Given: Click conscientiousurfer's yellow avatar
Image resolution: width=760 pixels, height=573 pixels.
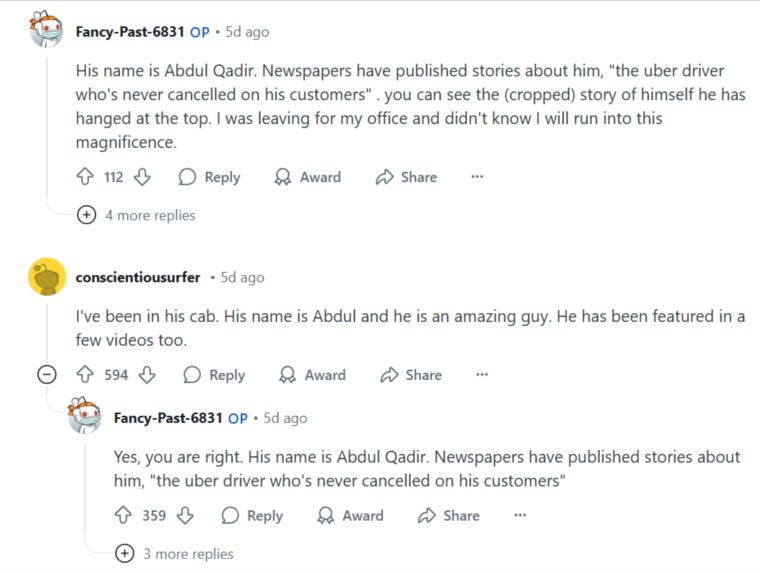Looking at the screenshot, I should click(47, 277).
